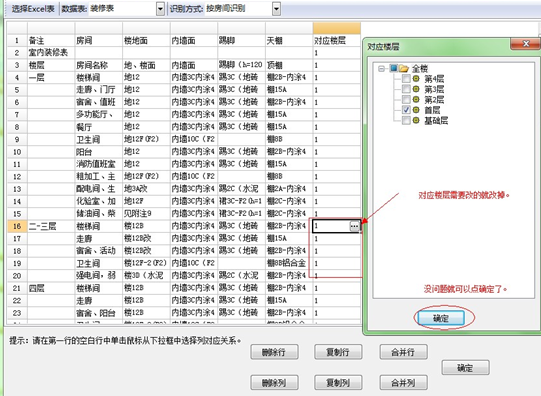Image resolution: width=541 pixels, height=396 pixels.
Task: Click the 四层 cell in row 21
Action: click(x=51, y=288)
